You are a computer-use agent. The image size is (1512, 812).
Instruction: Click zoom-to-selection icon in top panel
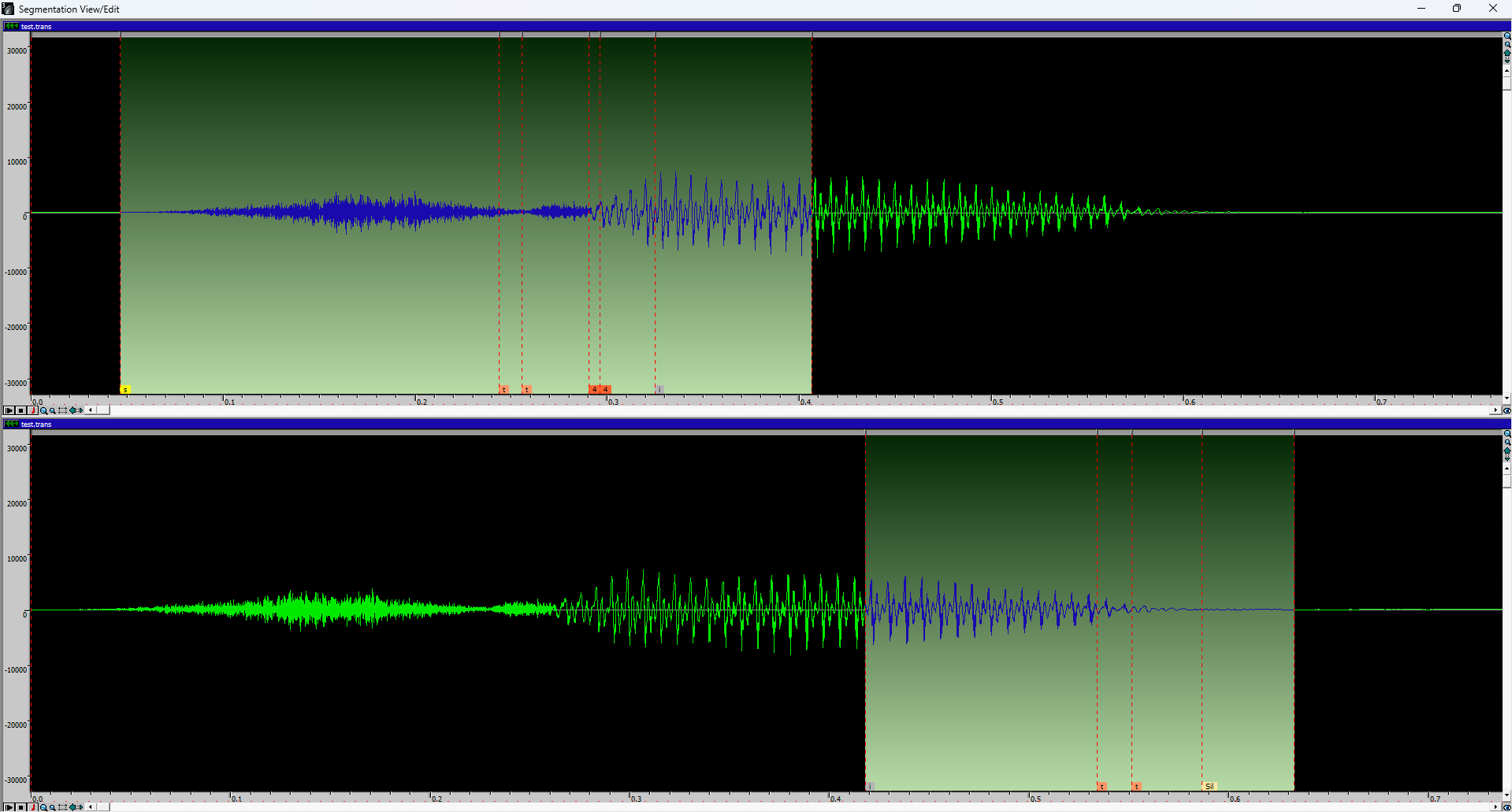62,410
